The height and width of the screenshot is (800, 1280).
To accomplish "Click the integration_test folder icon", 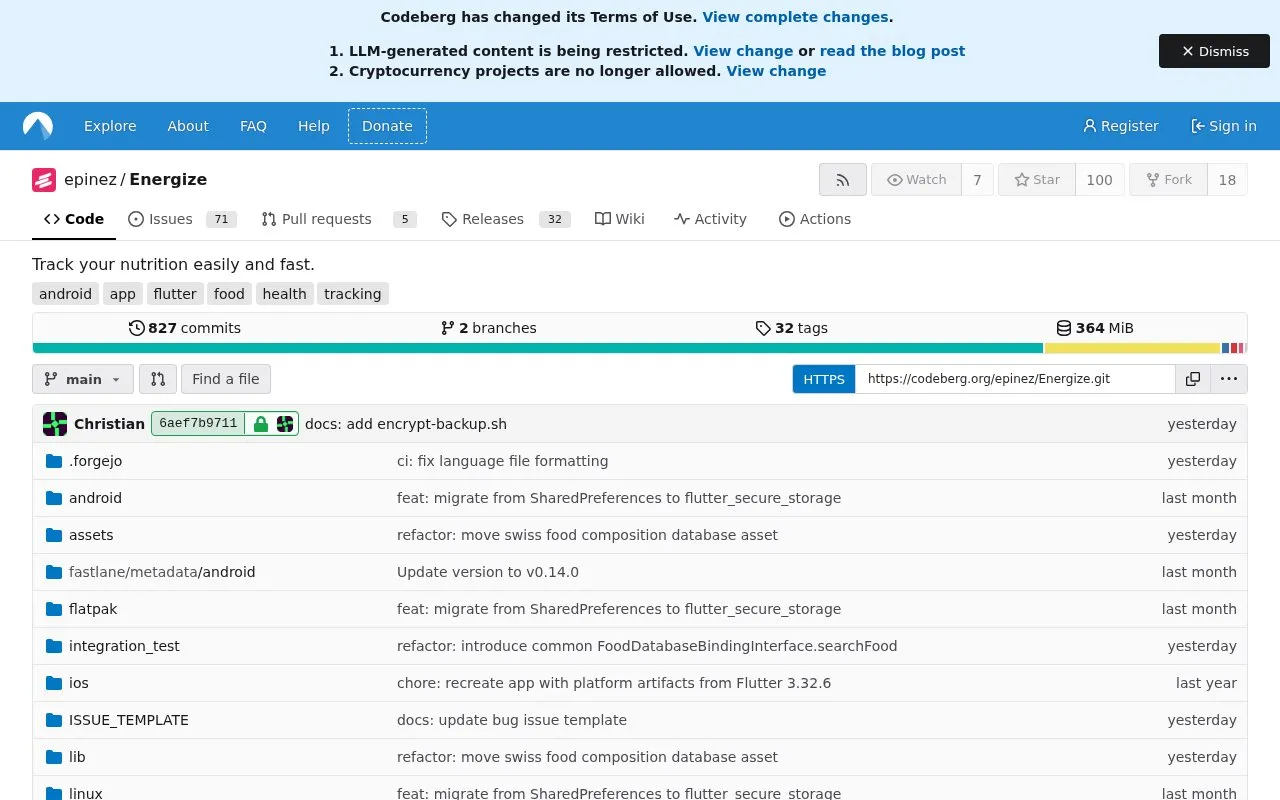I will tap(54, 646).
